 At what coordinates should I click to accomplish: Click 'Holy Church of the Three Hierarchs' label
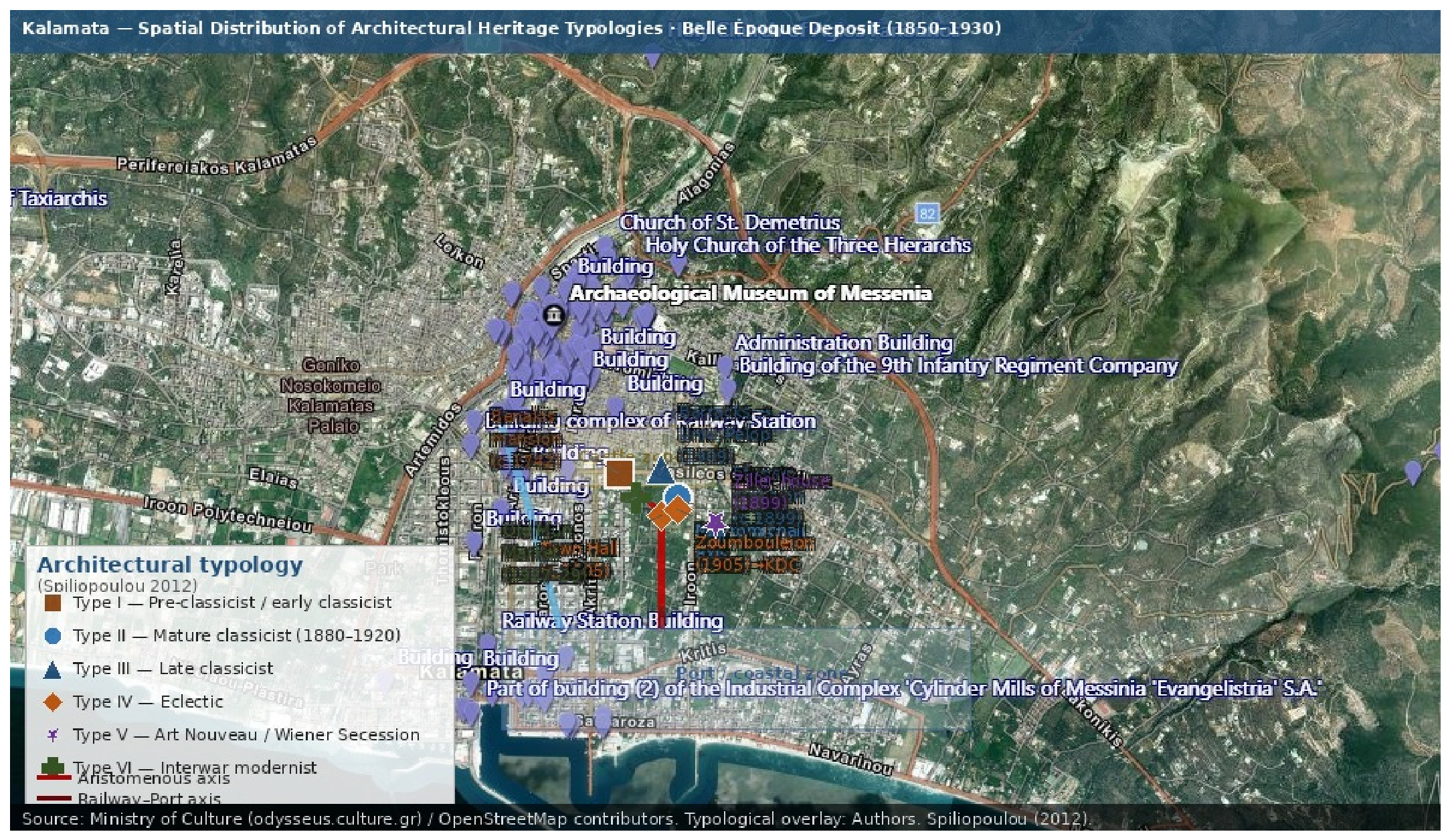click(808, 245)
